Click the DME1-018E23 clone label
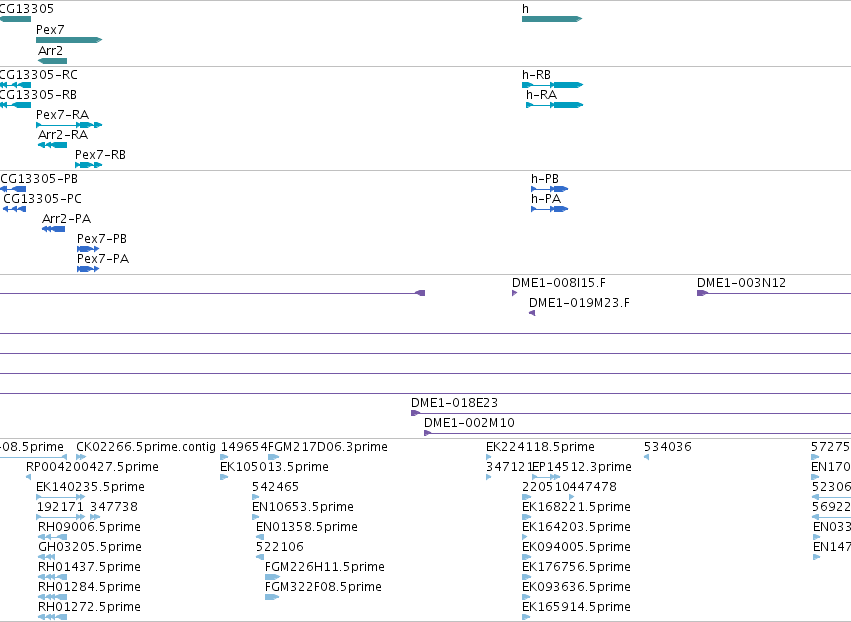 (x=454, y=403)
